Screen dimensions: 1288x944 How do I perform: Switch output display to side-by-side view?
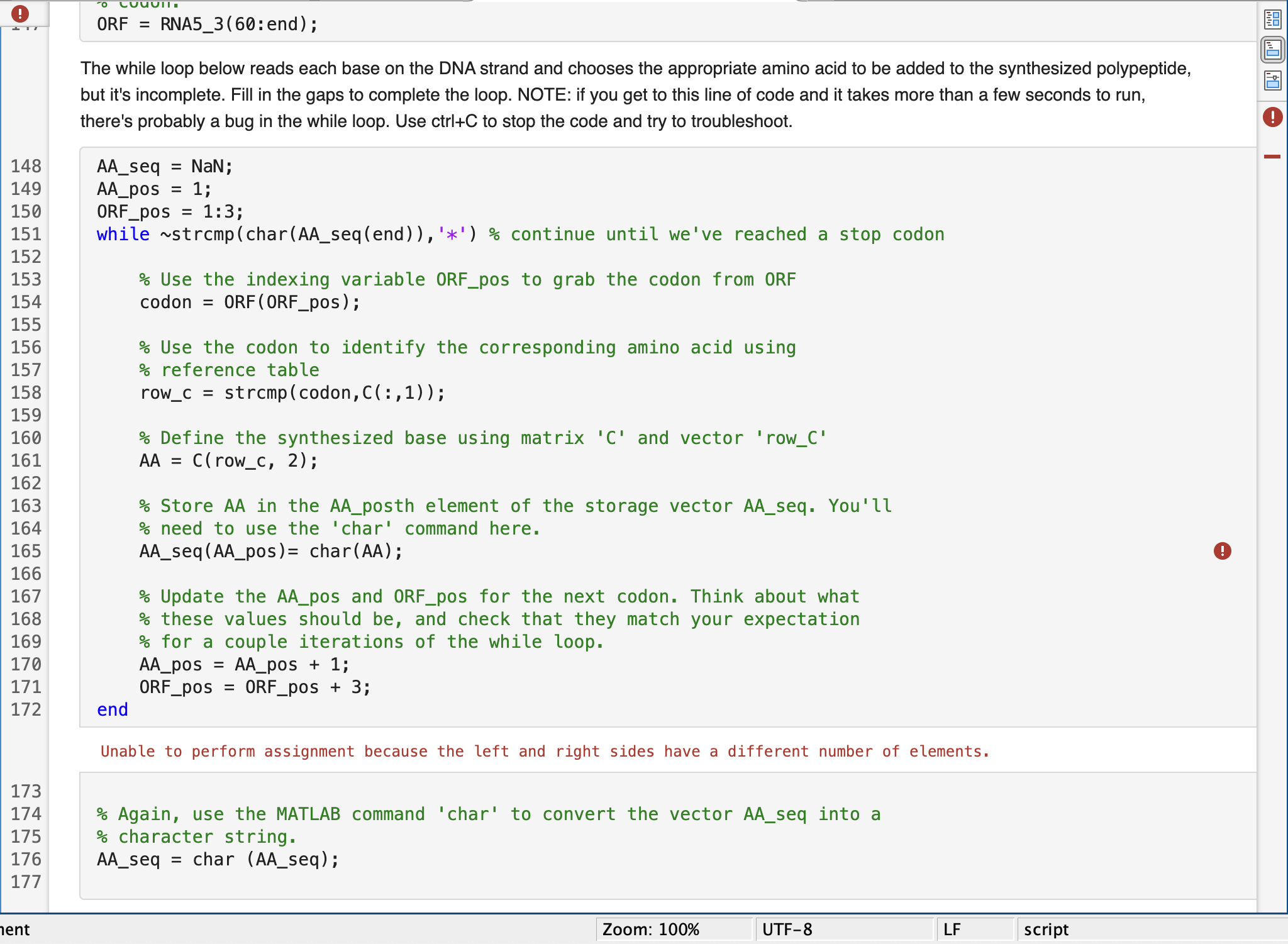click(1274, 19)
